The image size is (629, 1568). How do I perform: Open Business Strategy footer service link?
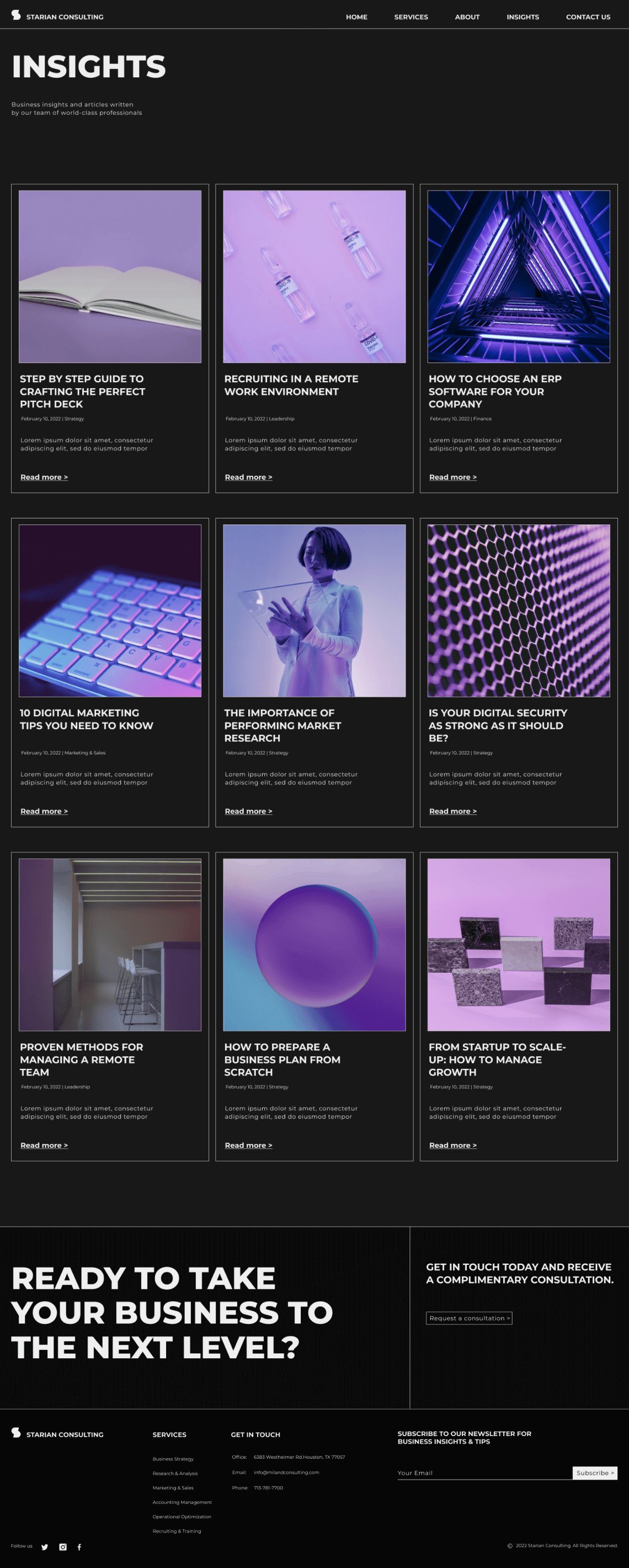173,1459
